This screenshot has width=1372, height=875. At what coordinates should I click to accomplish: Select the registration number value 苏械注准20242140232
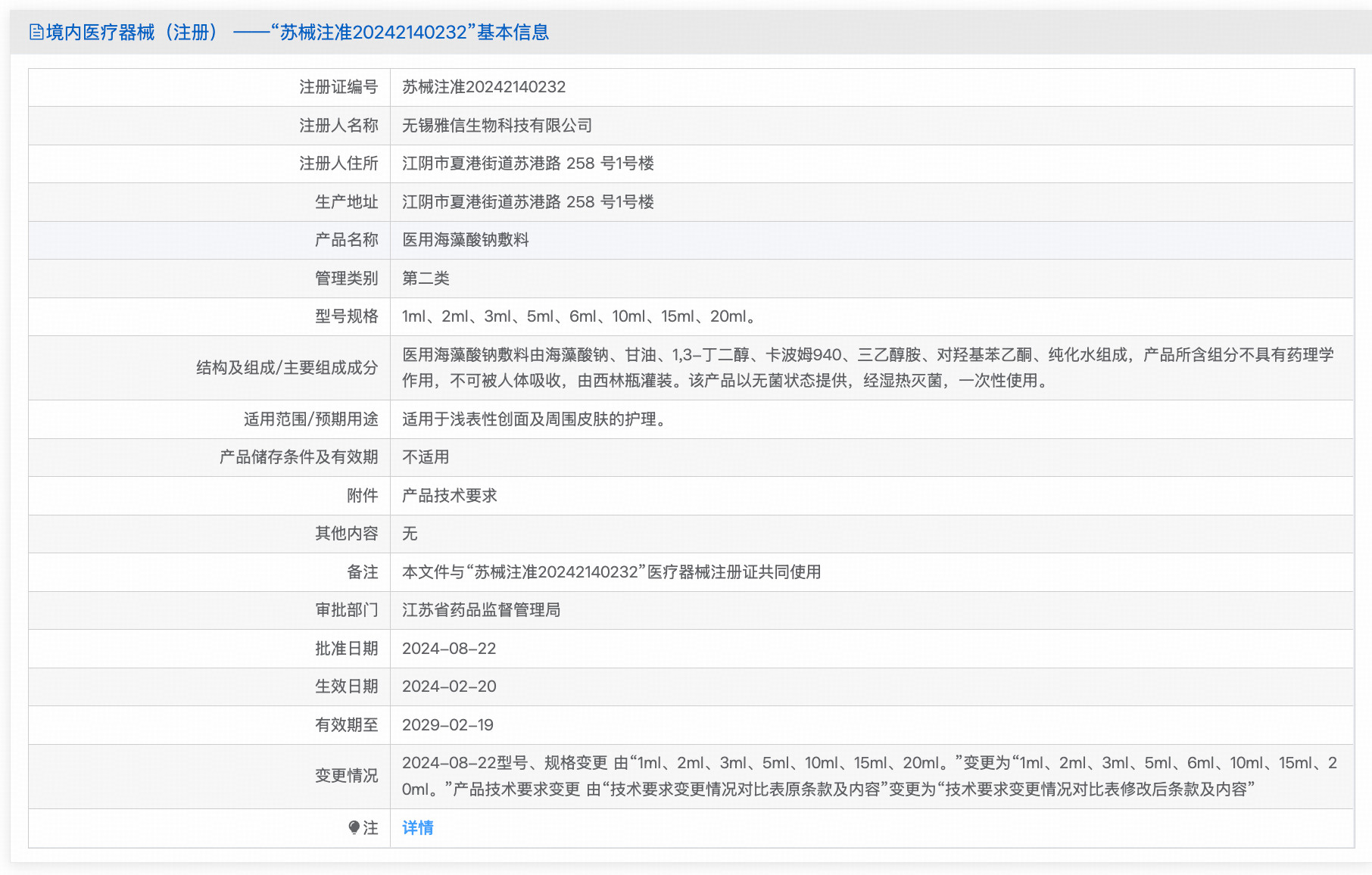tap(483, 87)
